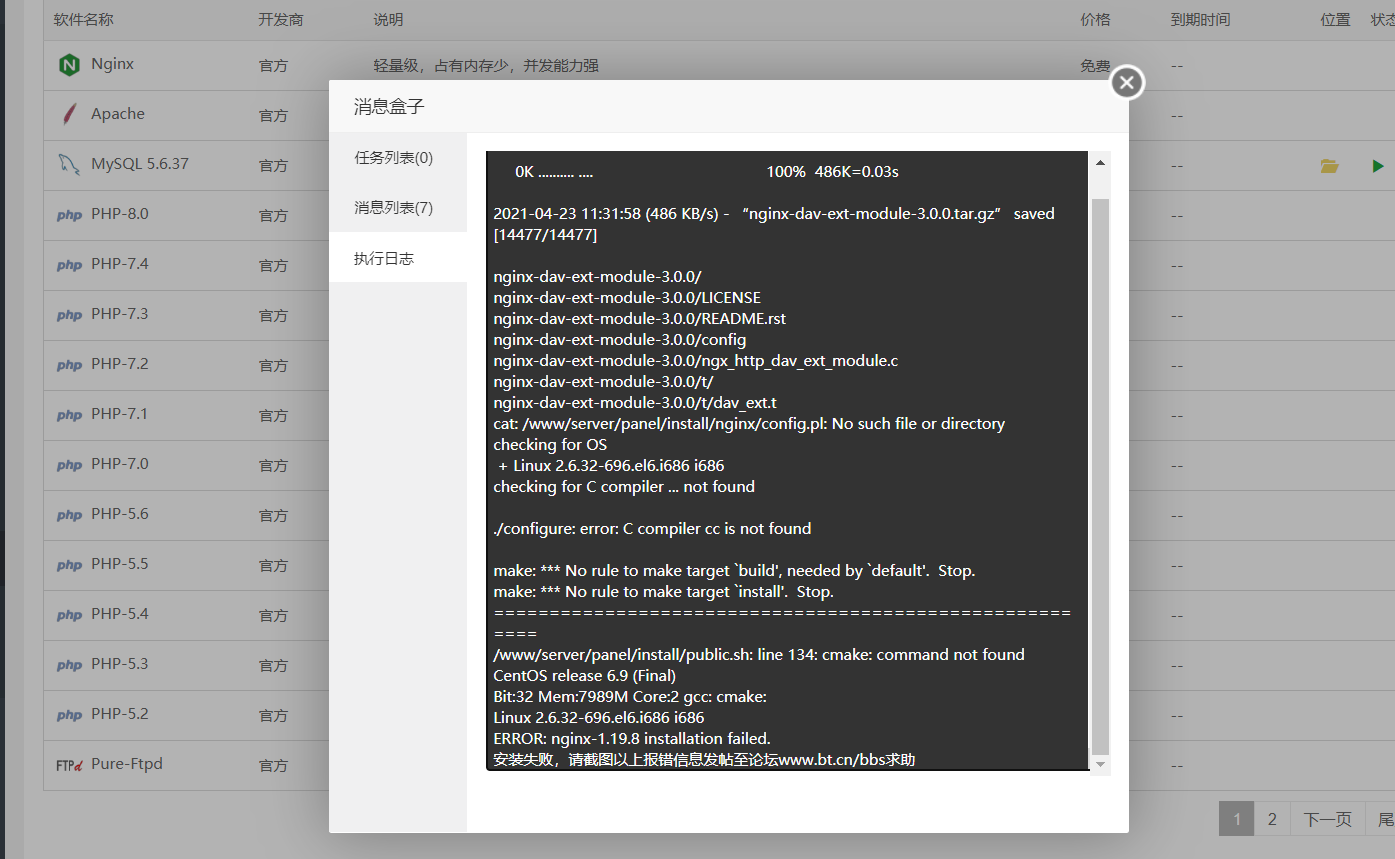The width and height of the screenshot is (1395, 859).
Task: Click the Pure-Ftpd FTP icon
Action: pyautogui.click(x=69, y=765)
